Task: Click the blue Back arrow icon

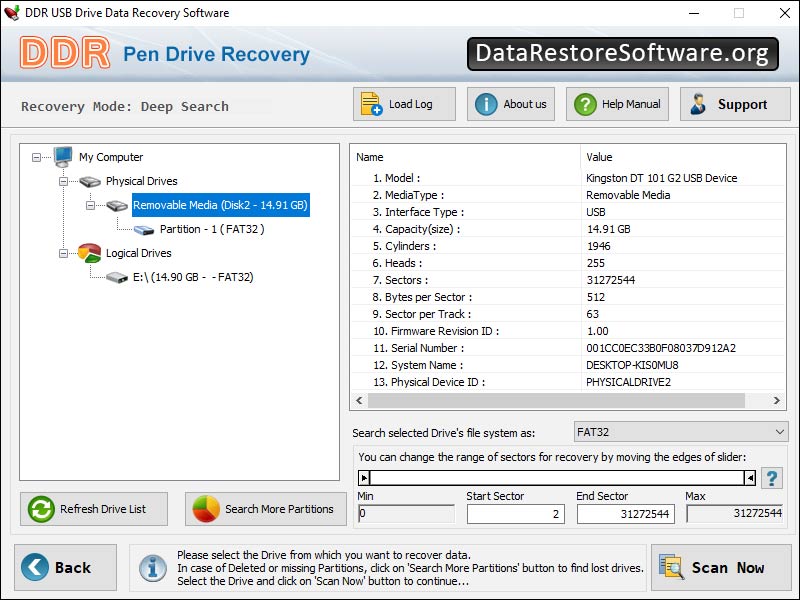Action: [x=35, y=567]
